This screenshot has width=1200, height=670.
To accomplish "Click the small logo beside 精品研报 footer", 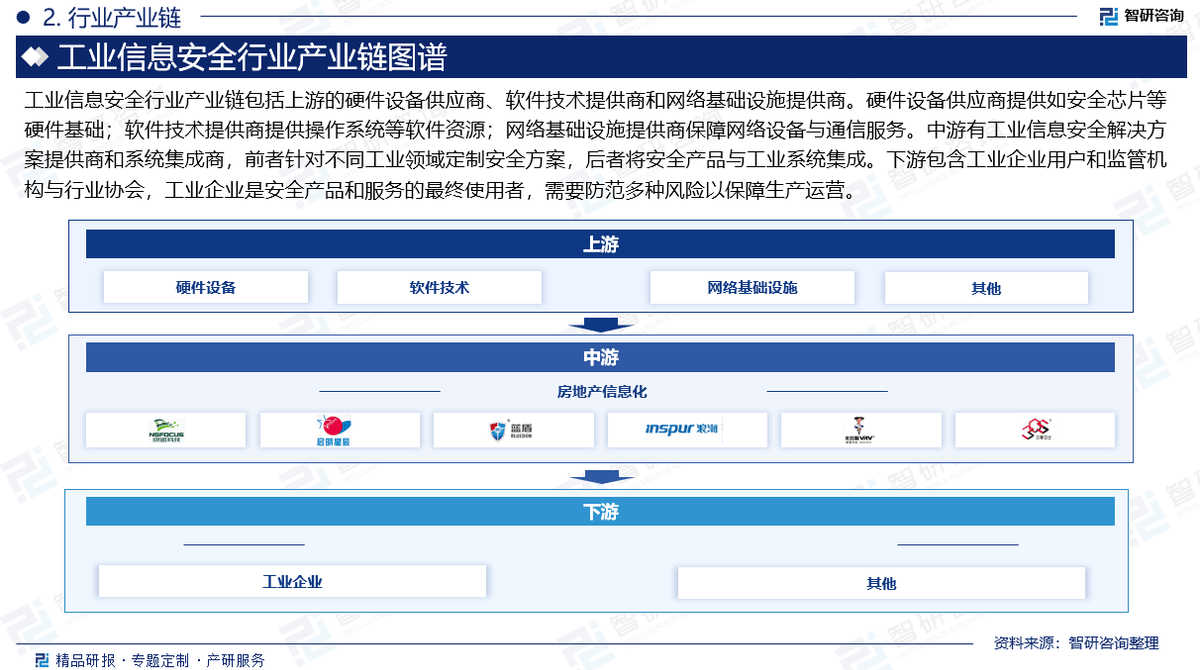I will click(41, 659).
